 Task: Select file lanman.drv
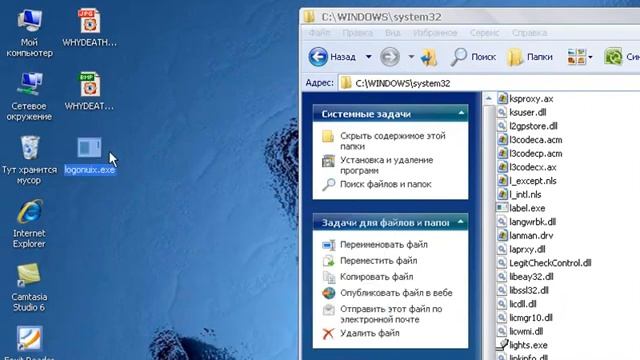pyautogui.click(x=525, y=236)
